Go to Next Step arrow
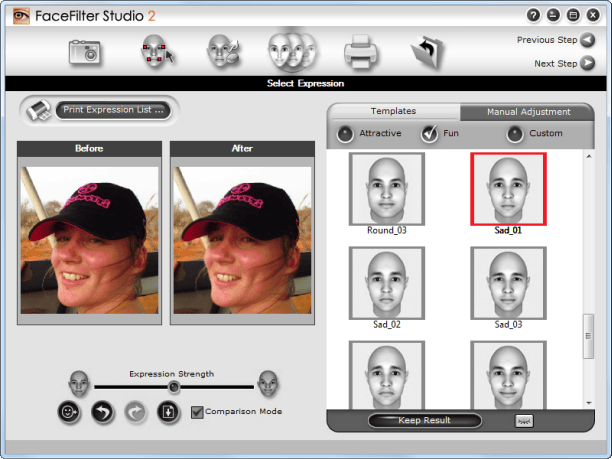 coord(587,63)
